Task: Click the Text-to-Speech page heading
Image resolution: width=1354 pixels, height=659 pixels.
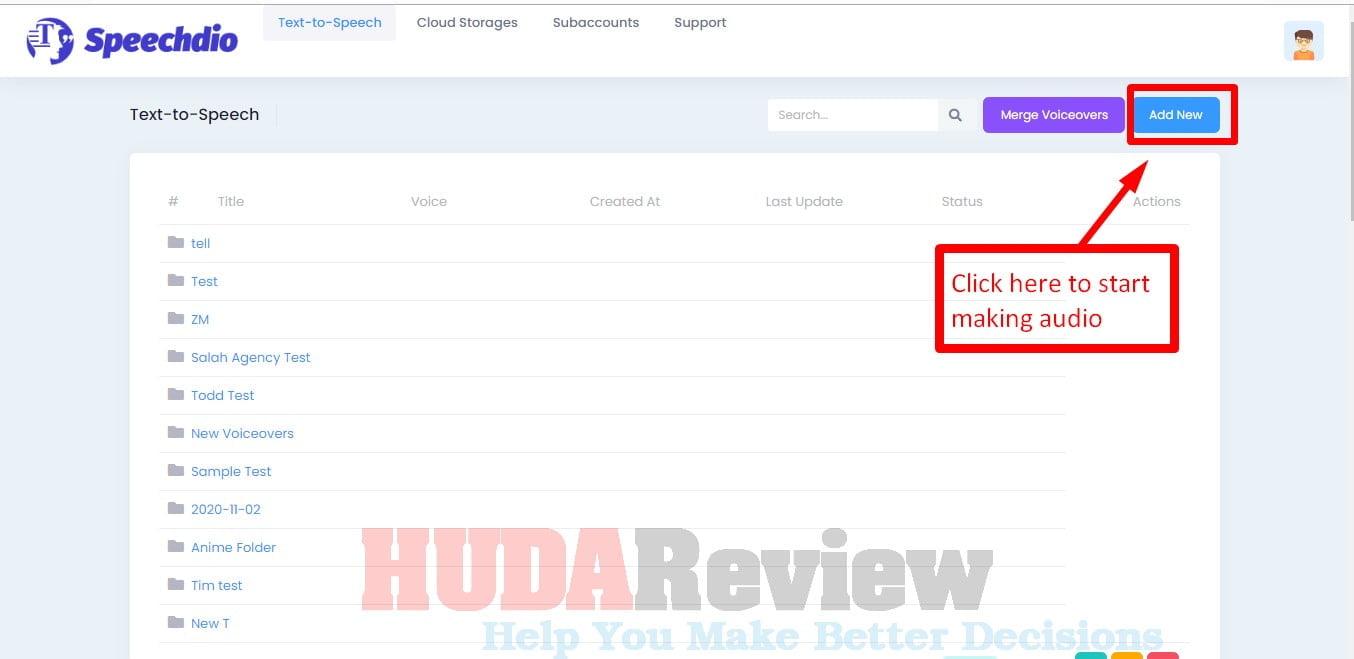Action: pos(194,114)
